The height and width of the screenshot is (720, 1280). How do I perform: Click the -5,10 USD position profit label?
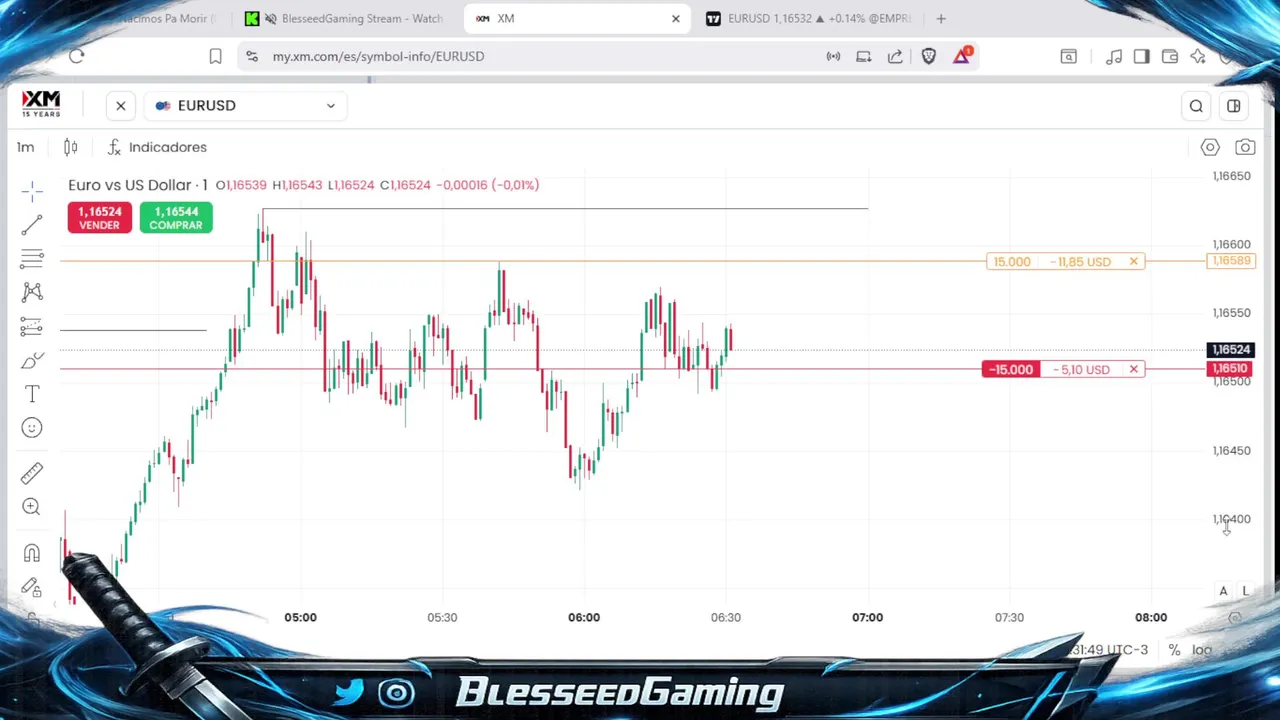click(1082, 369)
